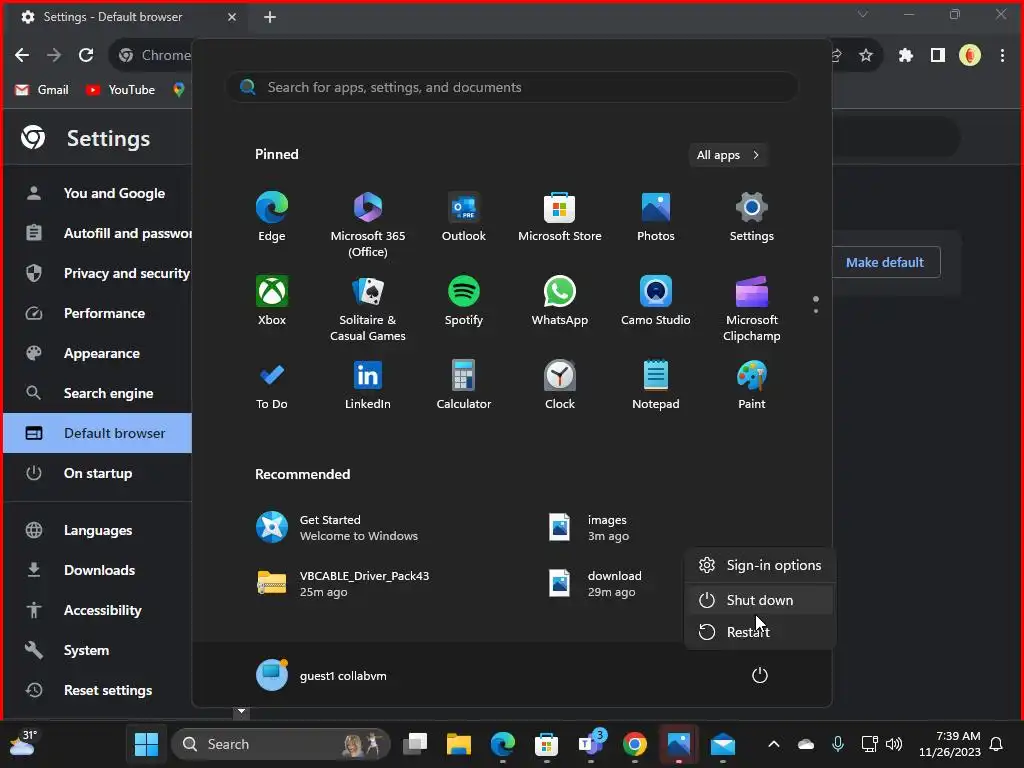This screenshot has height=768, width=1024.
Task: Open the notifications bell in system tray
Action: click(x=997, y=744)
